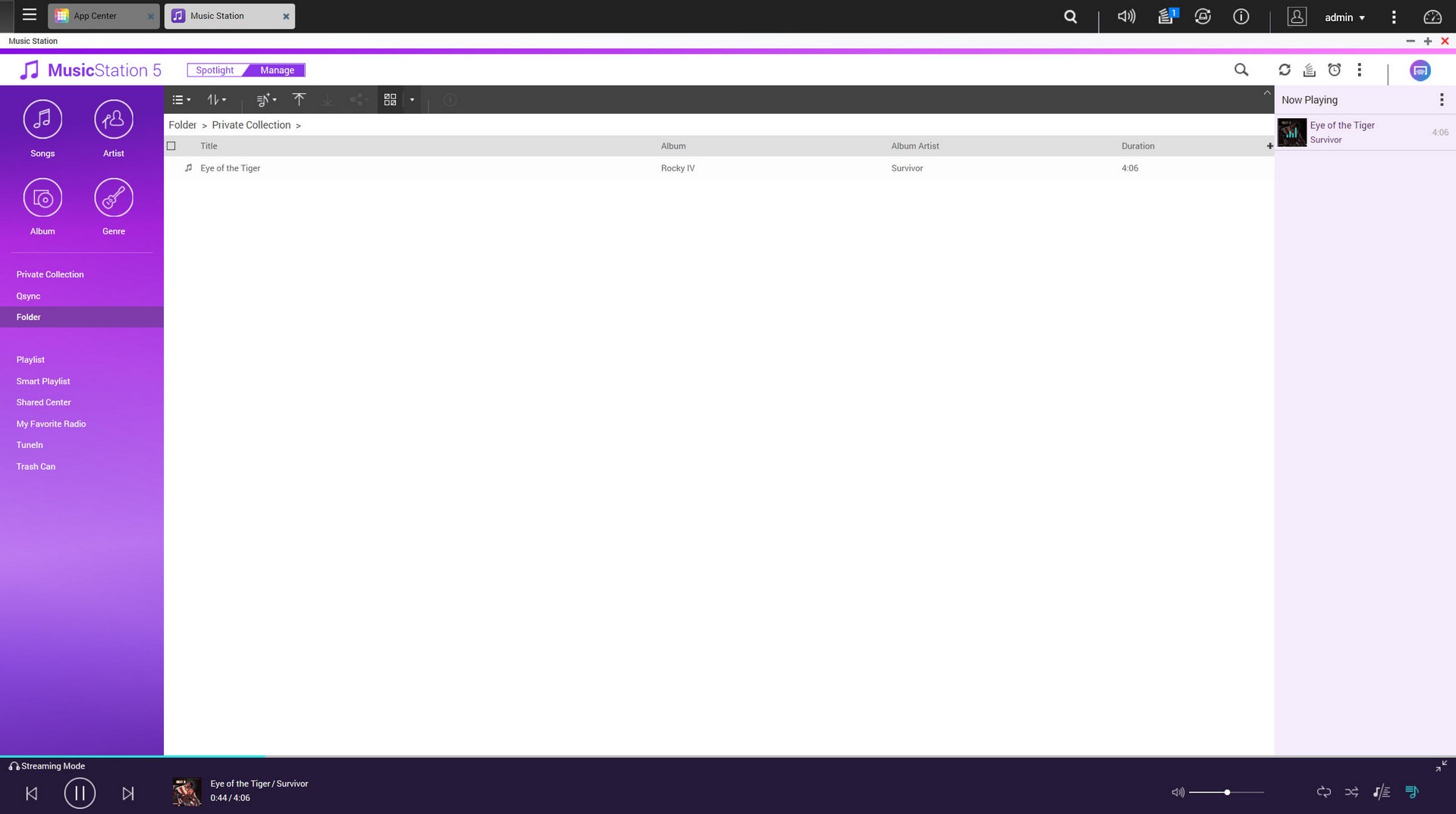Image resolution: width=1456 pixels, height=814 pixels.
Task: Click album art in player bar
Action: coord(187,792)
